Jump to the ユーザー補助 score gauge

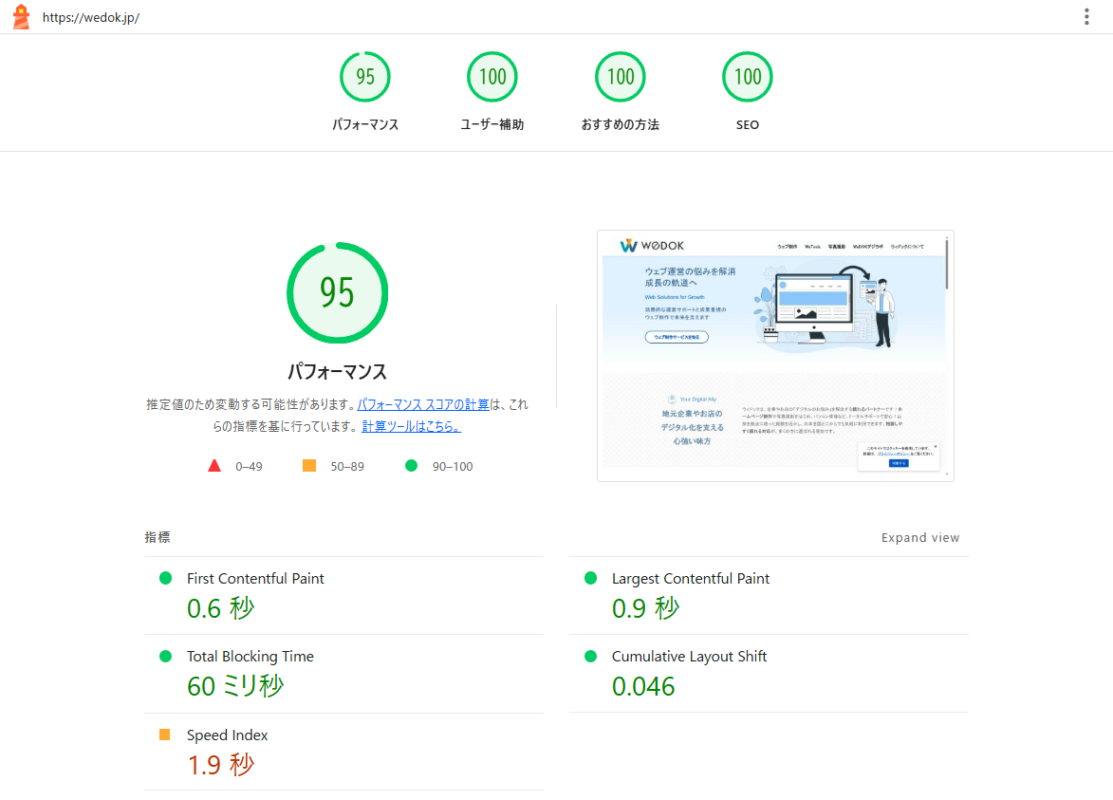(x=492, y=78)
